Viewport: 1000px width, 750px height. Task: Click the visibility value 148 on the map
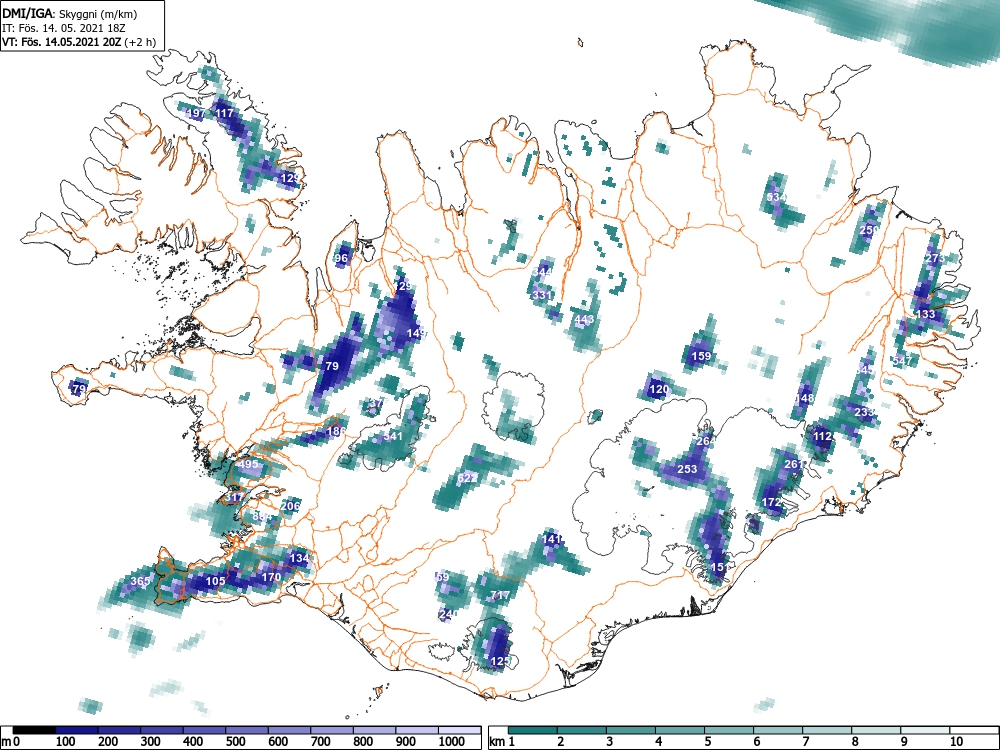(805, 399)
